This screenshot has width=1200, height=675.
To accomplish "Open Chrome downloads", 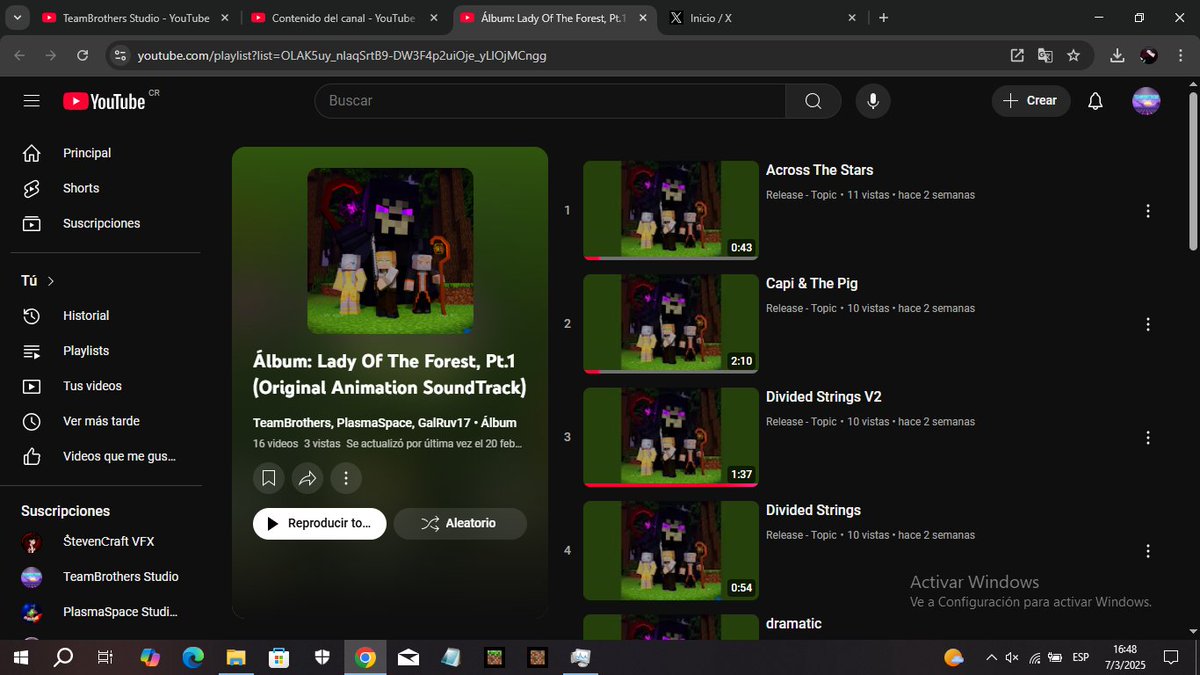I will point(1118,56).
